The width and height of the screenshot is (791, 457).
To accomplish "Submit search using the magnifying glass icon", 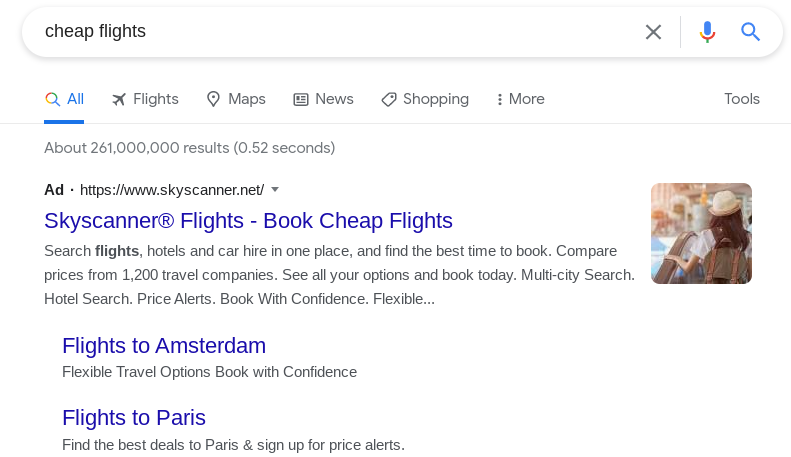I will click(x=751, y=32).
